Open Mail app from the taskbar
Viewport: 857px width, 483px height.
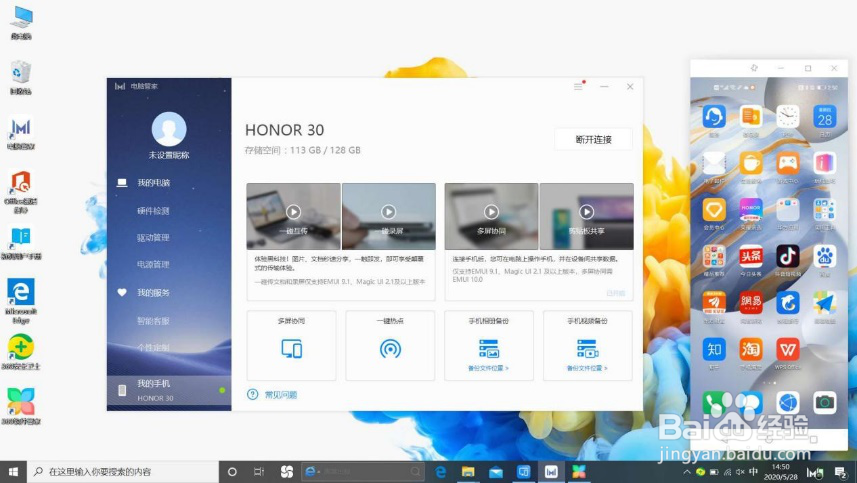[x=496, y=472]
